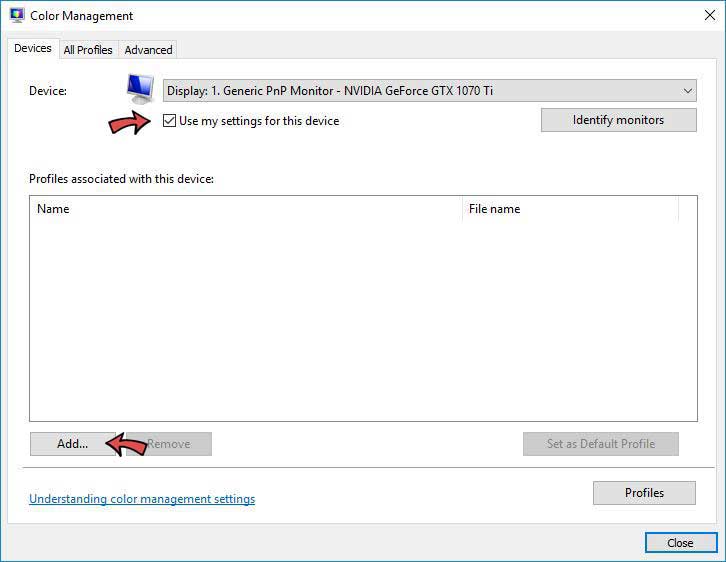Click the Identify monitors button
Viewport: 726px width, 562px height.
click(619, 120)
